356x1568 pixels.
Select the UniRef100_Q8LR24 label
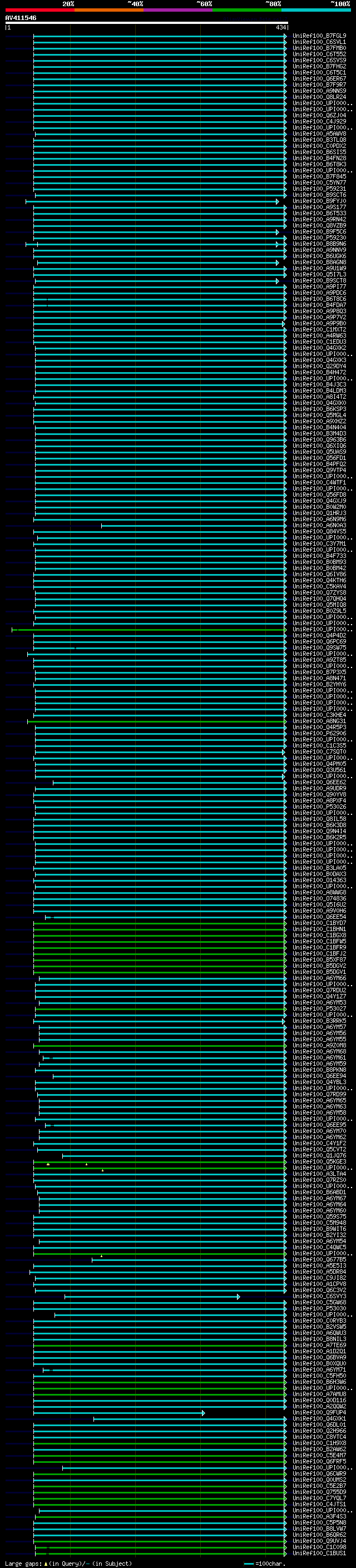pyautogui.click(x=319, y=97)
